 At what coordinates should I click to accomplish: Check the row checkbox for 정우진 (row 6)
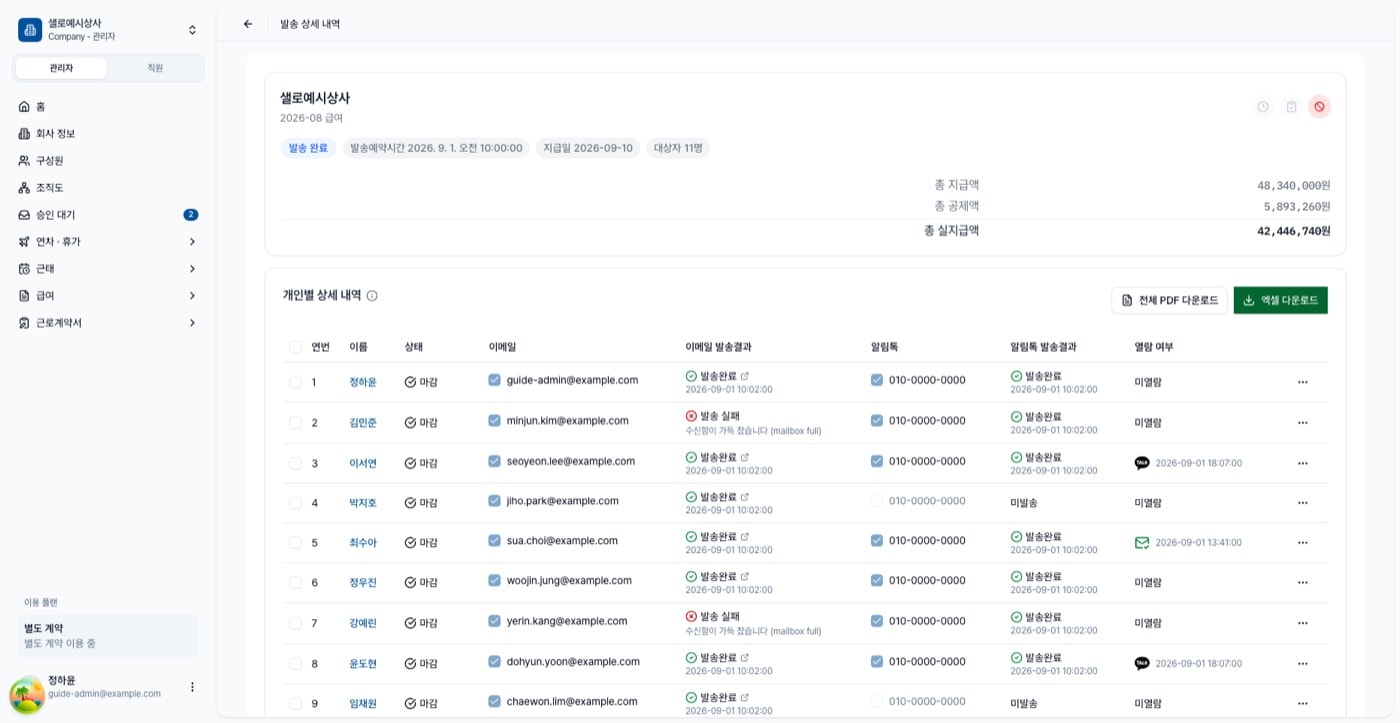tap(295, 582)
